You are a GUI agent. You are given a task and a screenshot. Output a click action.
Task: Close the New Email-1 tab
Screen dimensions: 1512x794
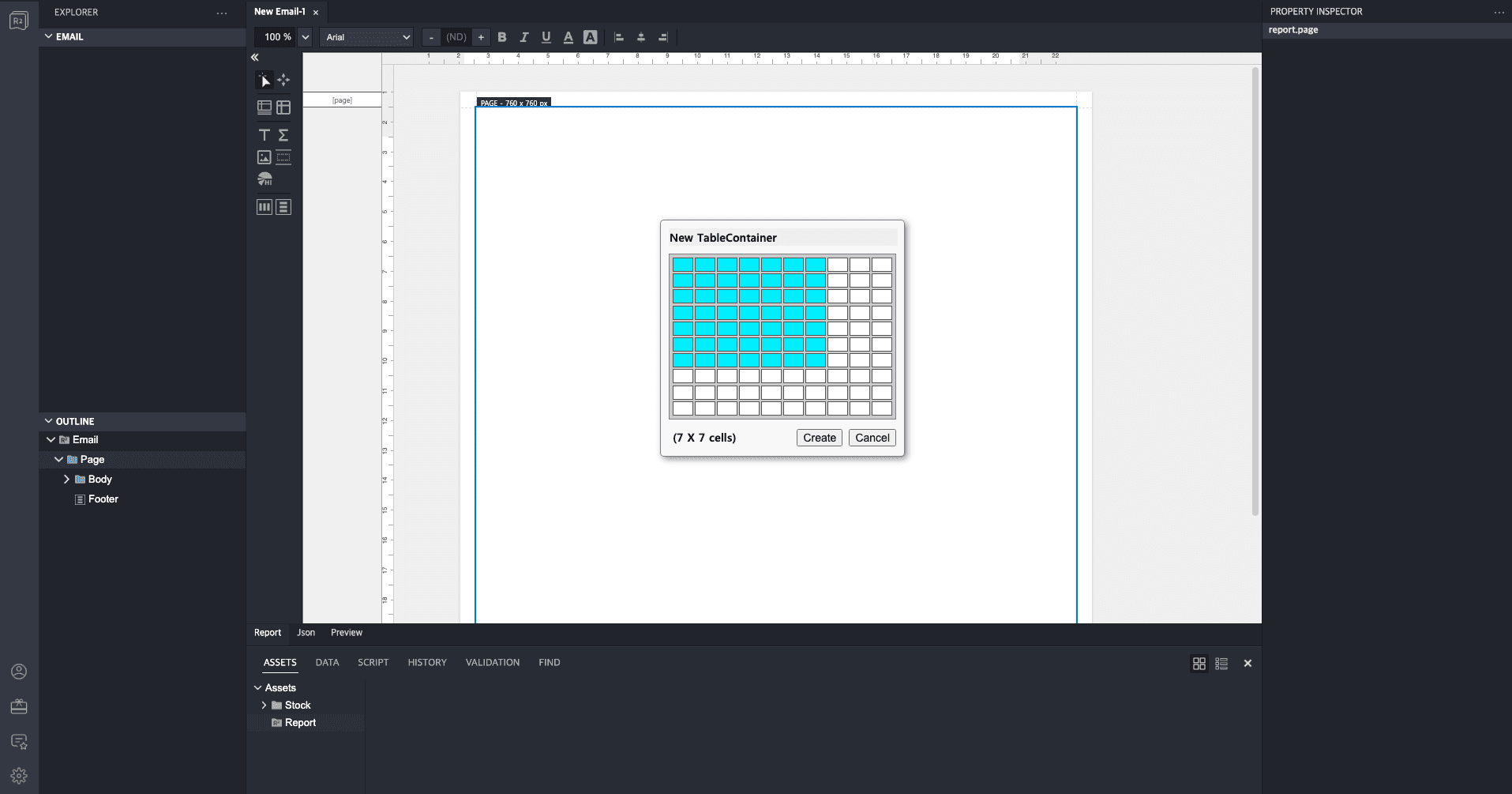tap(316, 13)
